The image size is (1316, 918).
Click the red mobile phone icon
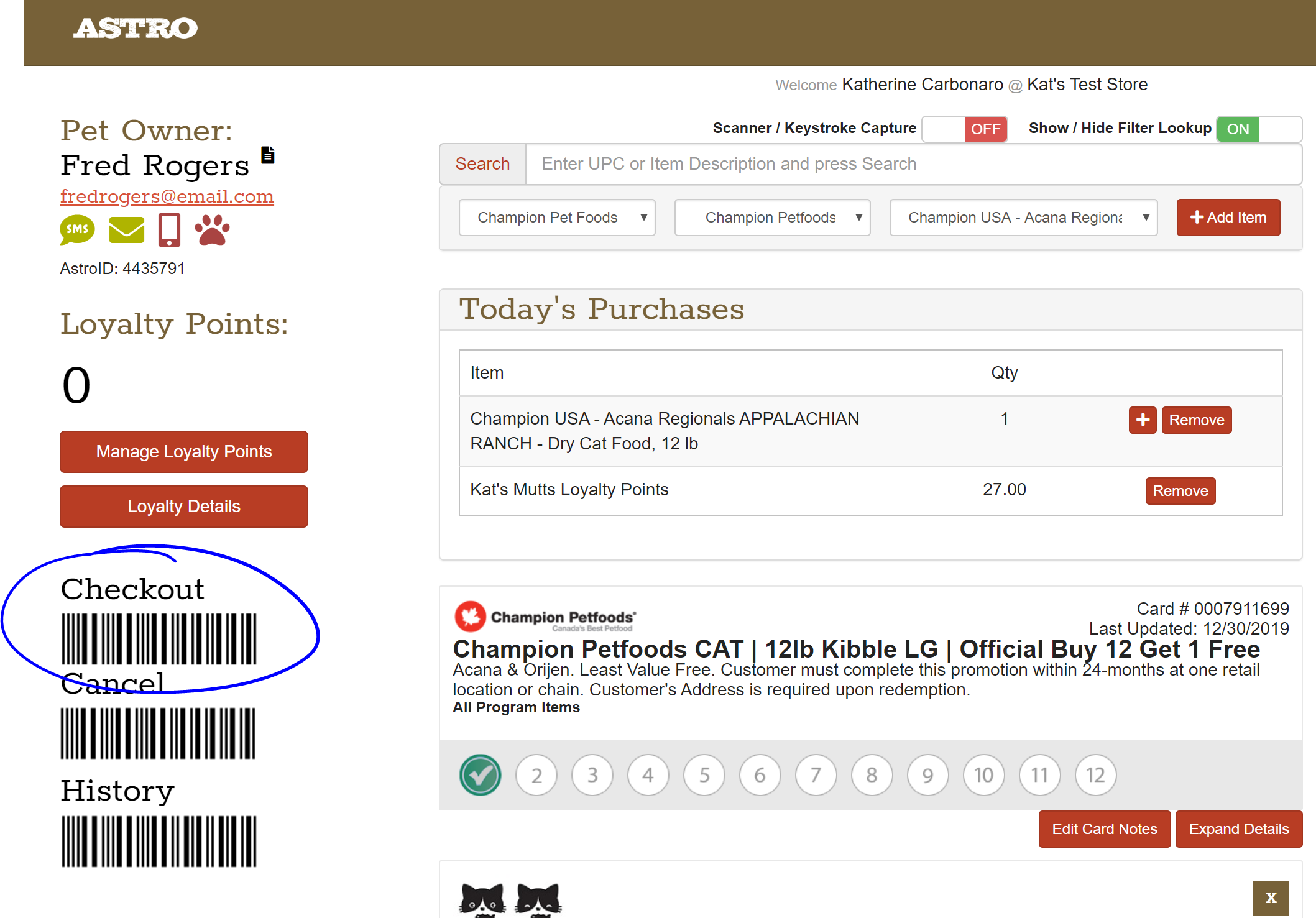(x=169, y=230)
